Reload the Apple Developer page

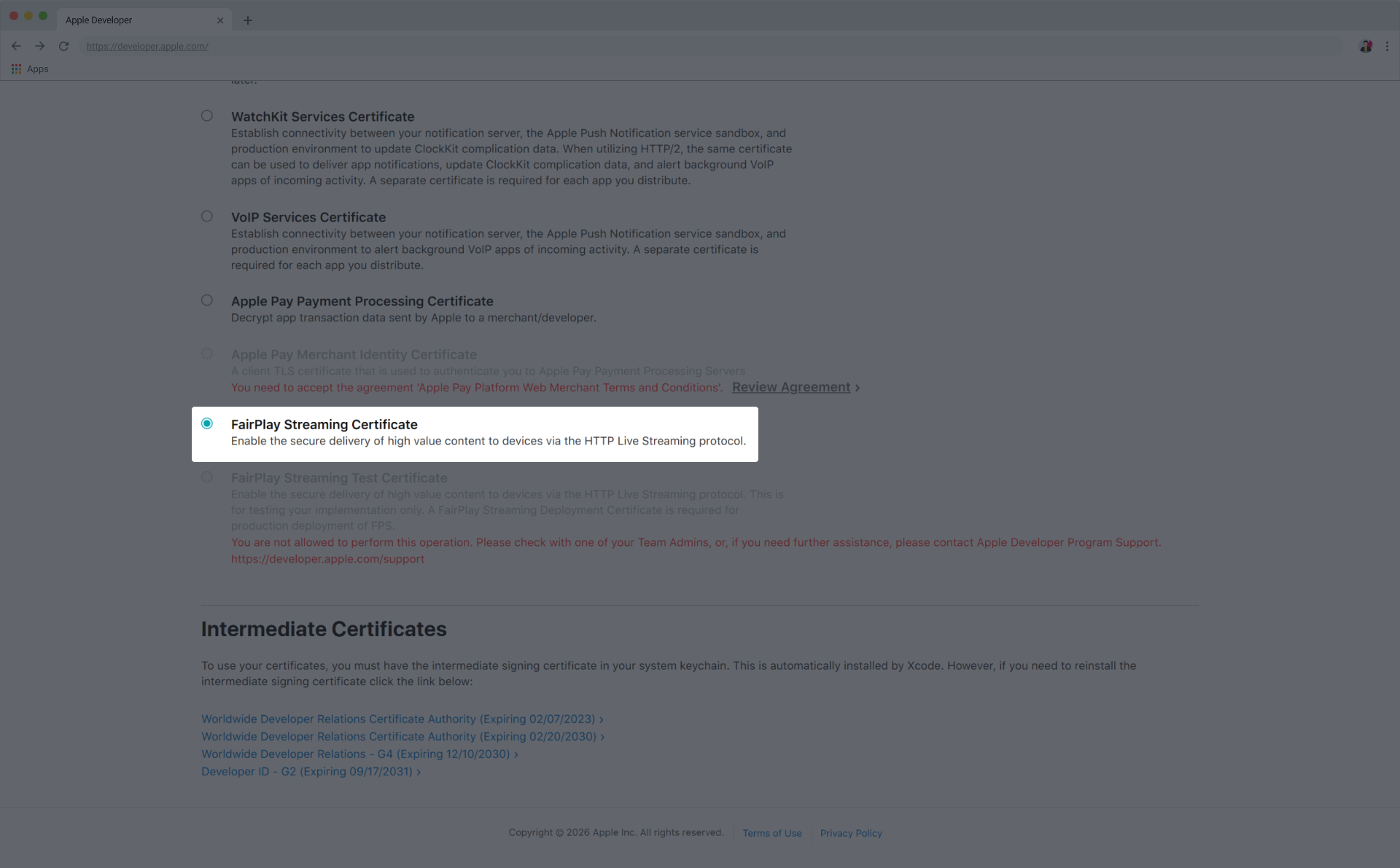[63, 46]
